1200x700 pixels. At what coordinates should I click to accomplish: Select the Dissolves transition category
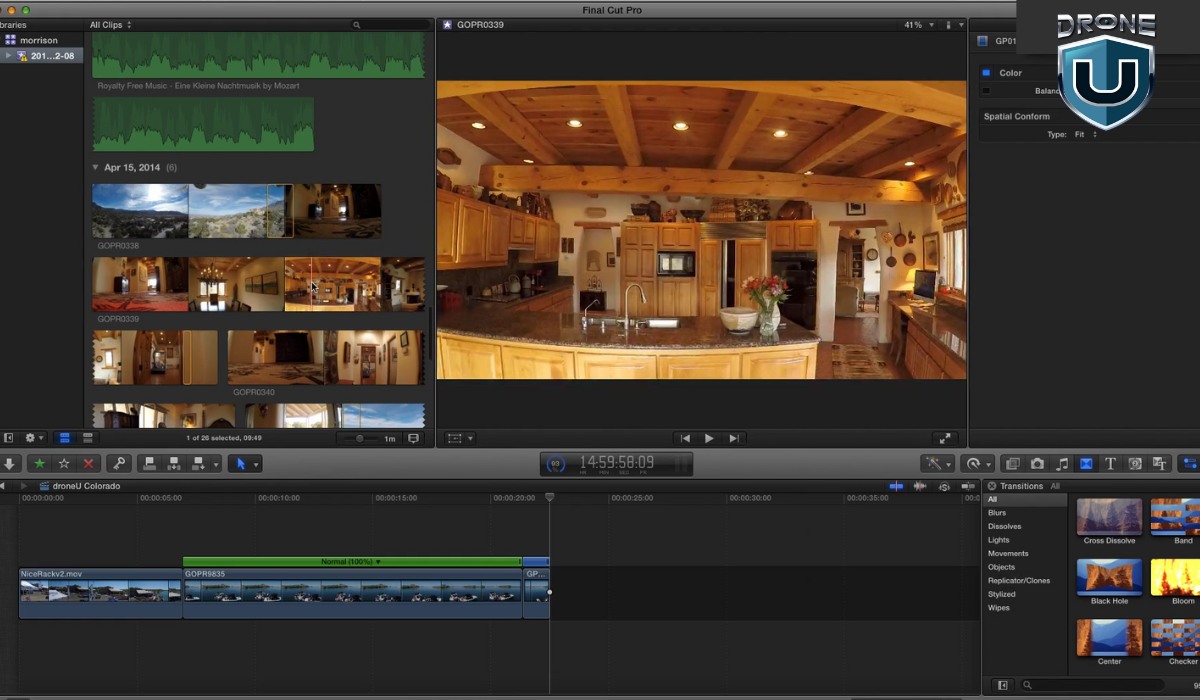click(1004, 526)
